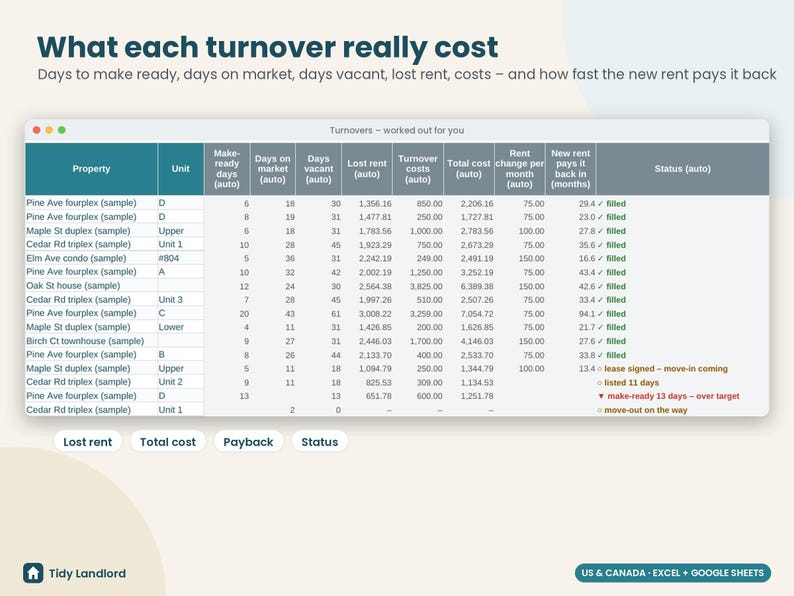Click the yellow minimize window dot

(x=49, y=130)
